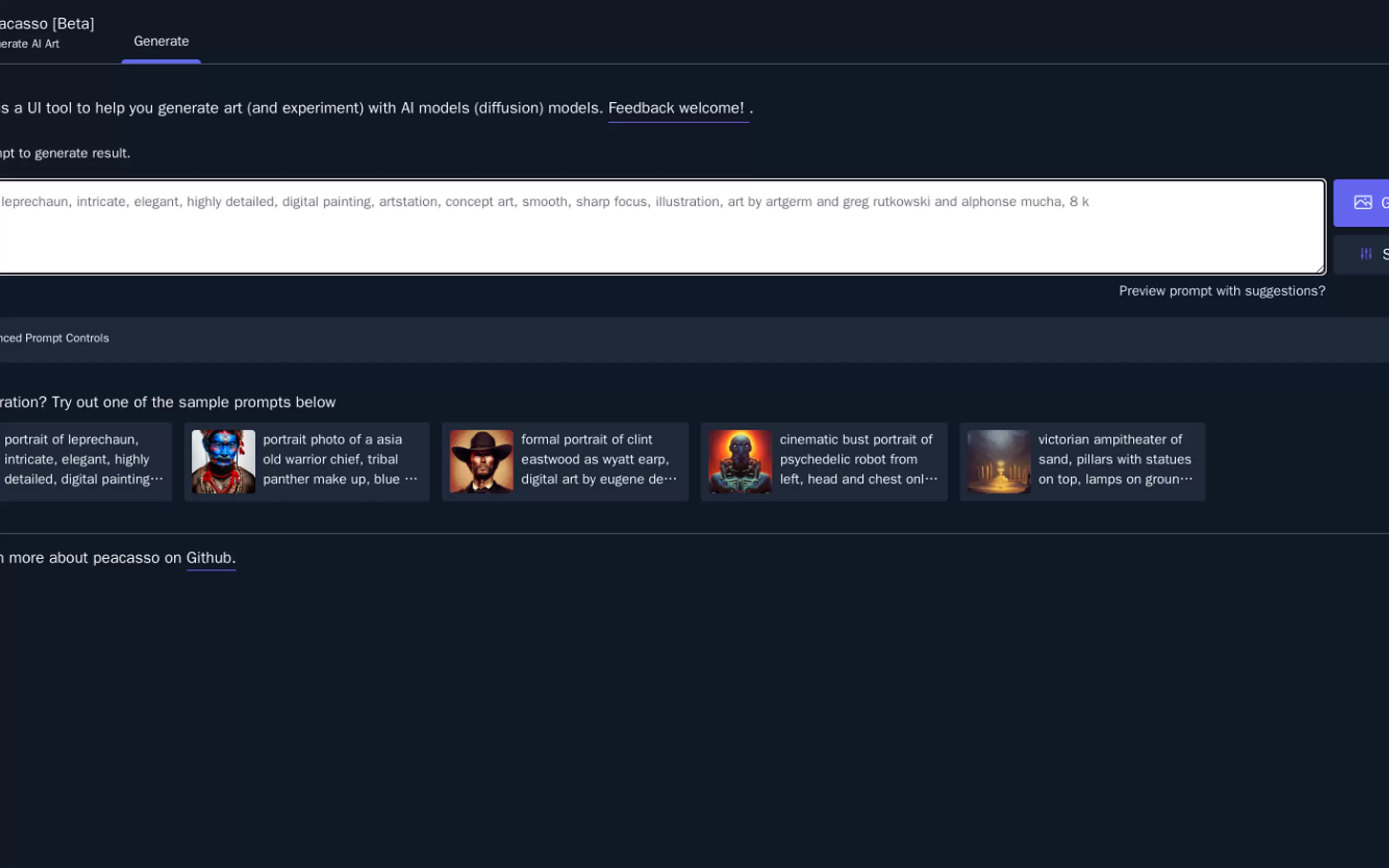1389x868 pixels.
Task: Click Preview prompt with suggestions
Action: [x=1221, y=291]
